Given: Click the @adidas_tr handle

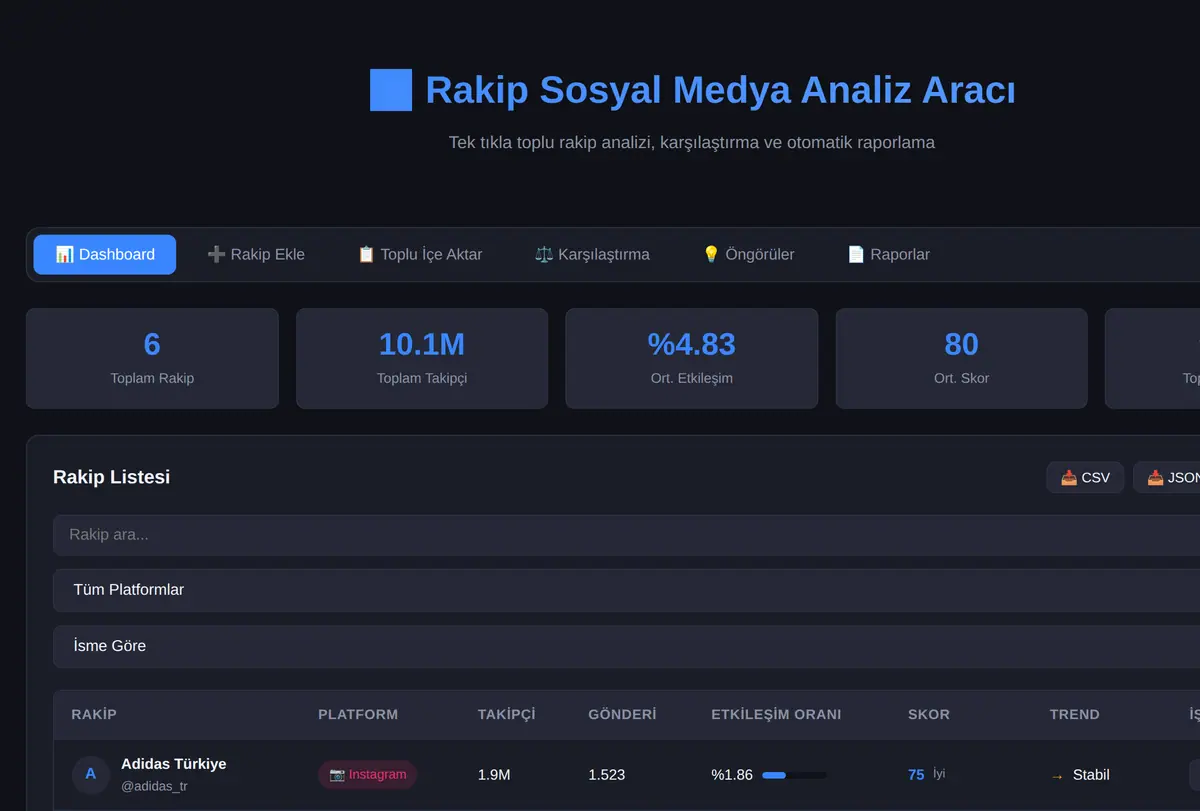Looking at the screenshot, I should click(154, 786).
